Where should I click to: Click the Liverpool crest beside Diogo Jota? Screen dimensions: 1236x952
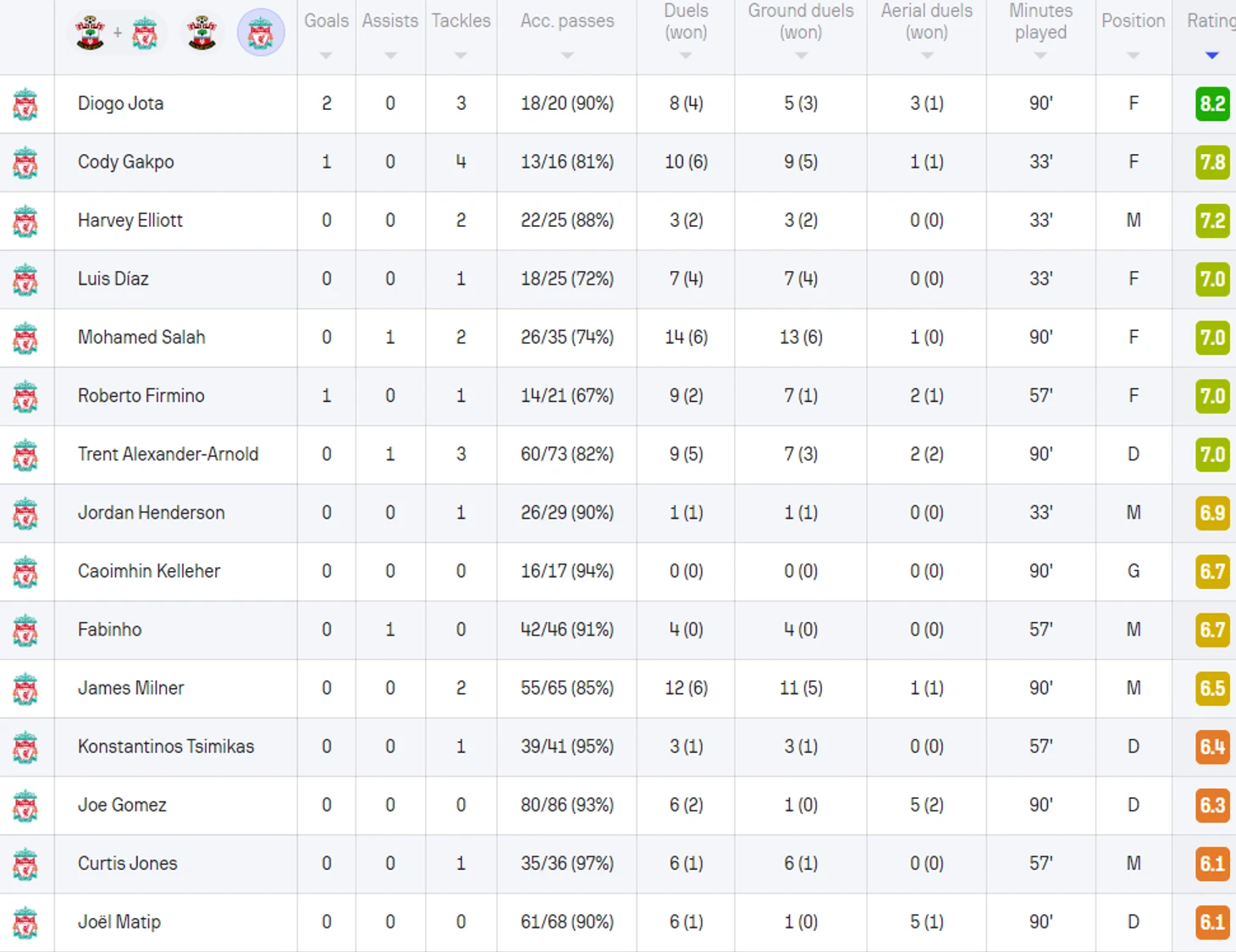25,104
